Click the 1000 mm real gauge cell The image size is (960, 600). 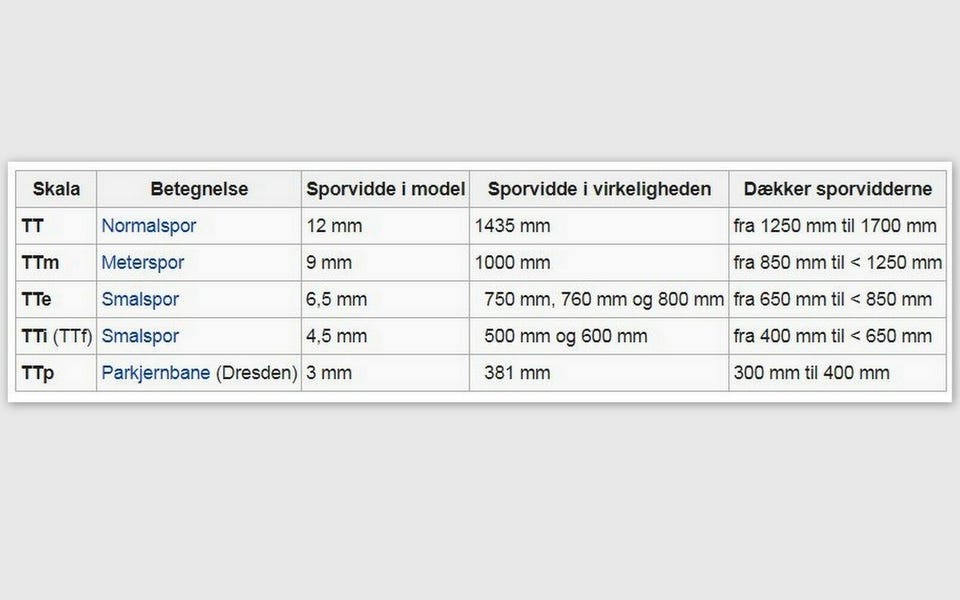pyautogui.click(x=513, y=263)
